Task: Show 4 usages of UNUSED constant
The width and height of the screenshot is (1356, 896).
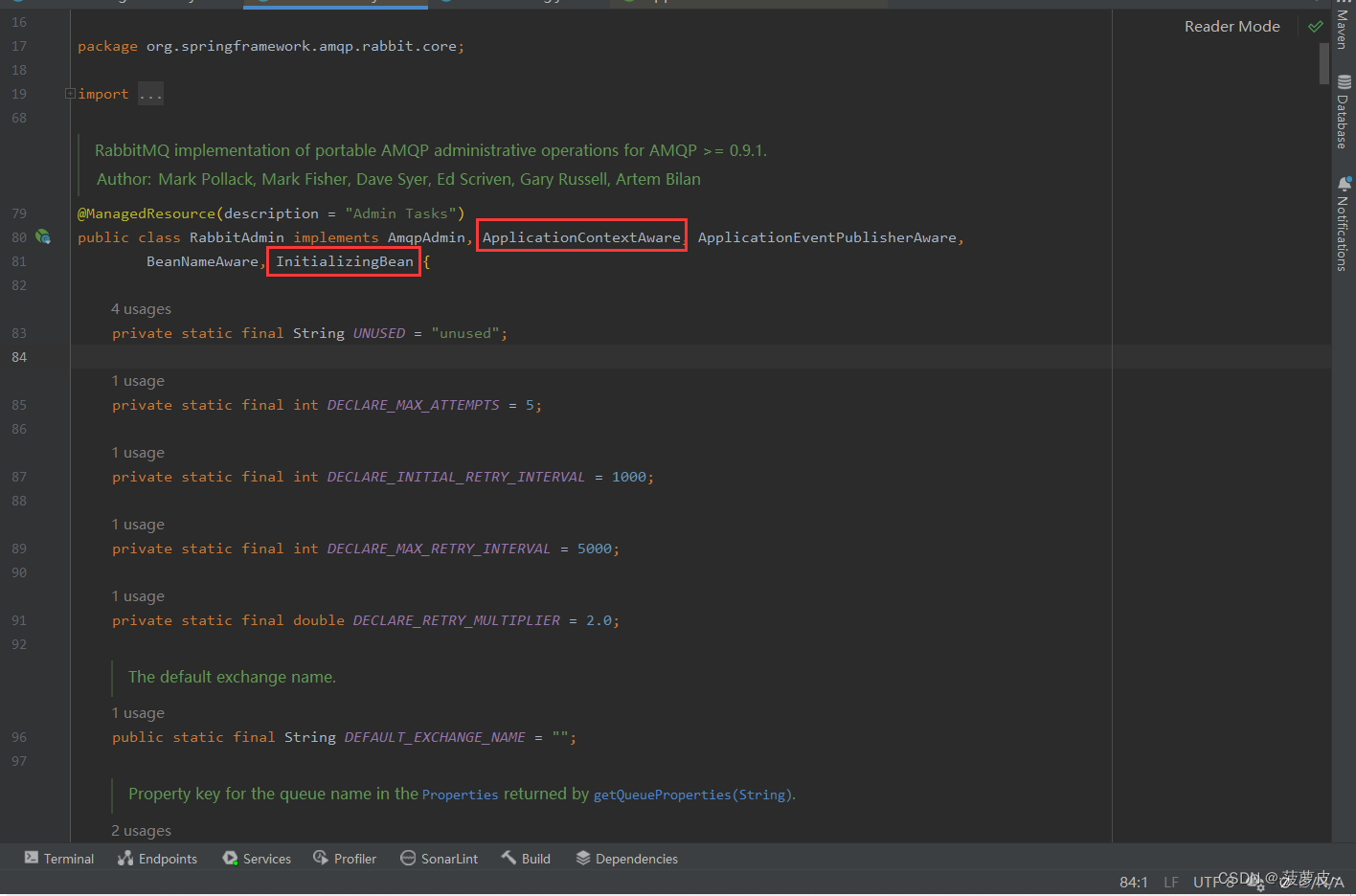Action: click(141, 309)
